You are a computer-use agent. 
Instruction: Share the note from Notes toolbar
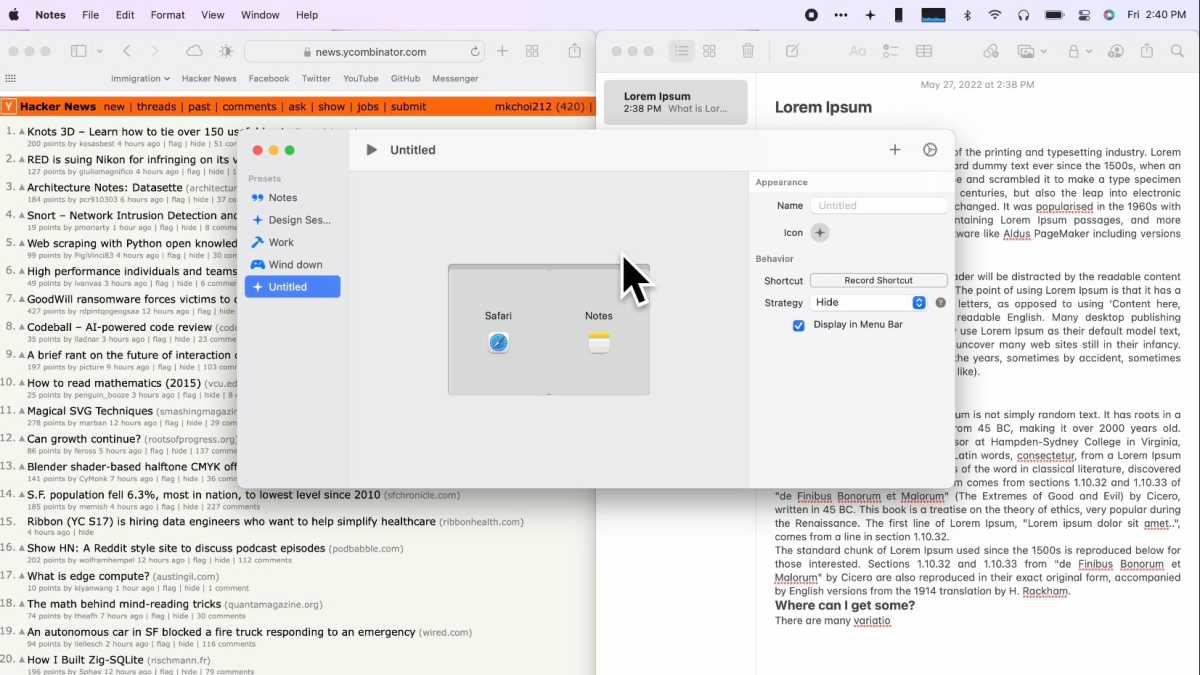1147,51
